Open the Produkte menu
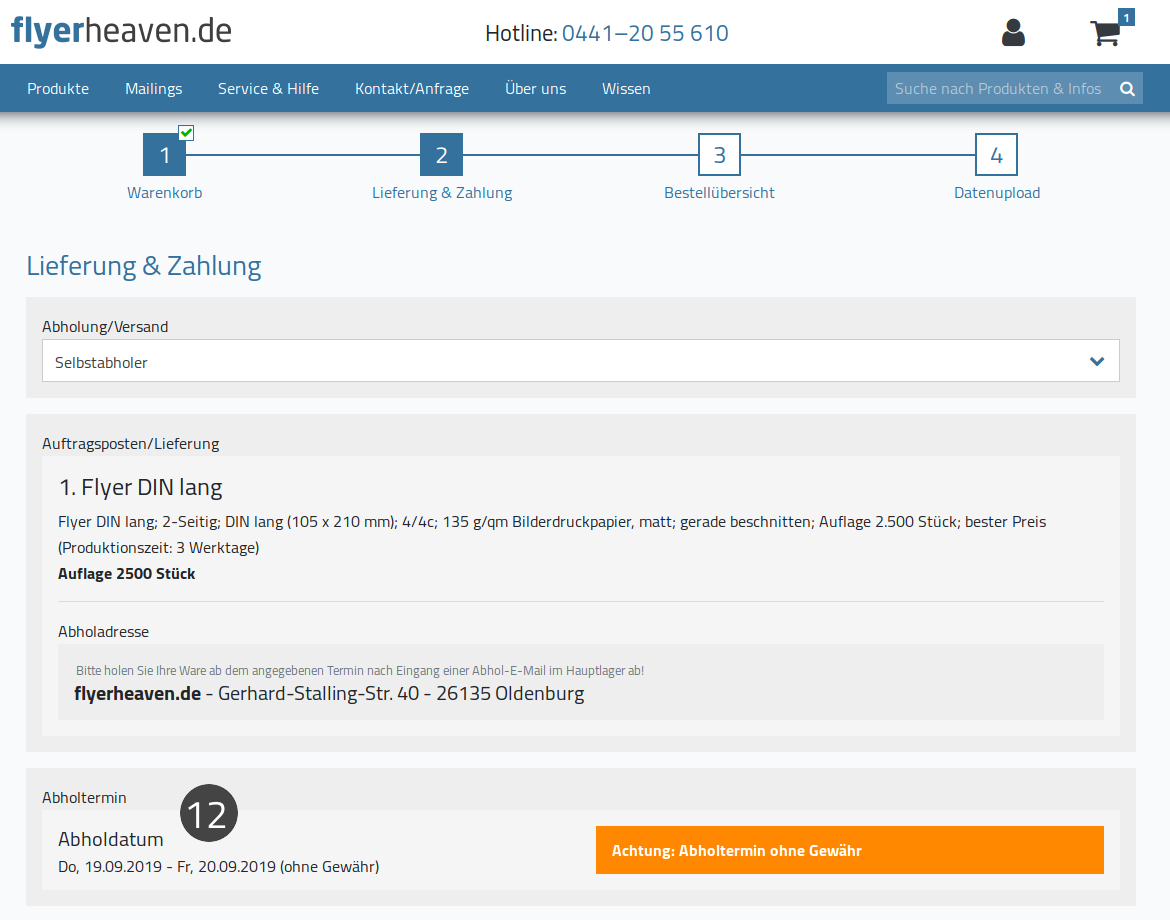 tap(58, 89)
